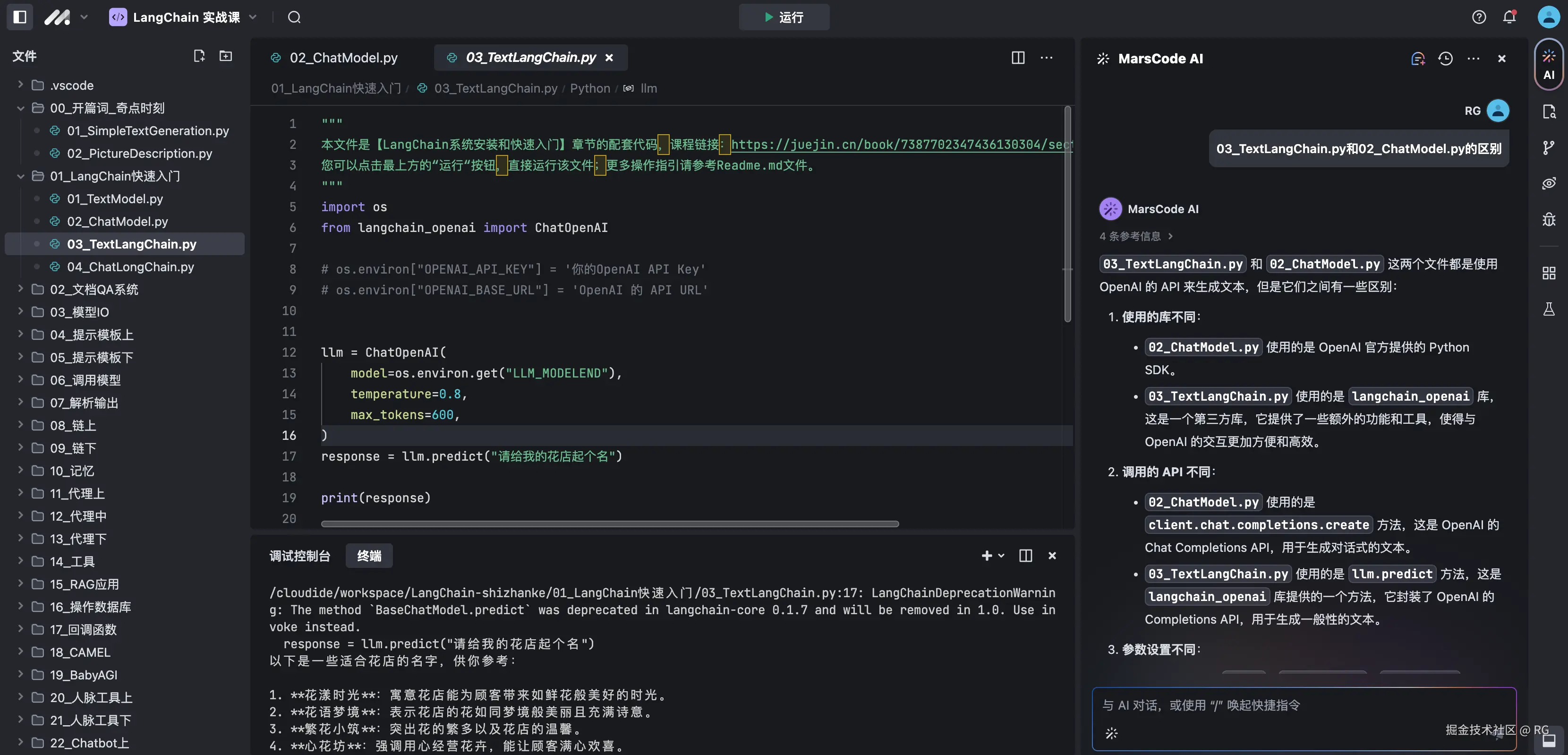This screenshot has height=755, width=1568.
Task: Click the 运行 button to run the file
Action: point(784,17)
